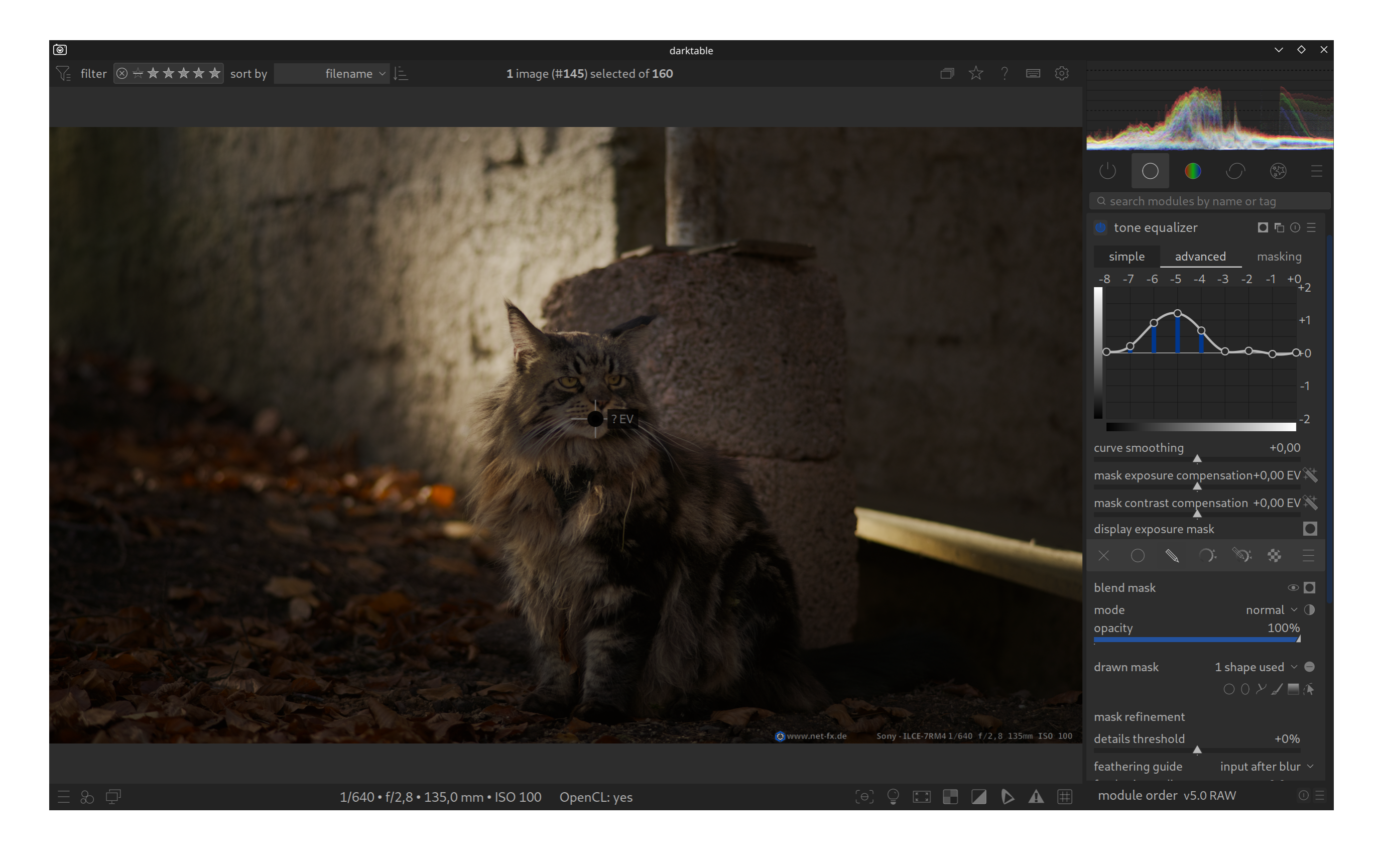Toggle gamut check triangle icon in bottom bar
The height and width of the screenshot is (868, 1383).
click(x=1036, y=797)
